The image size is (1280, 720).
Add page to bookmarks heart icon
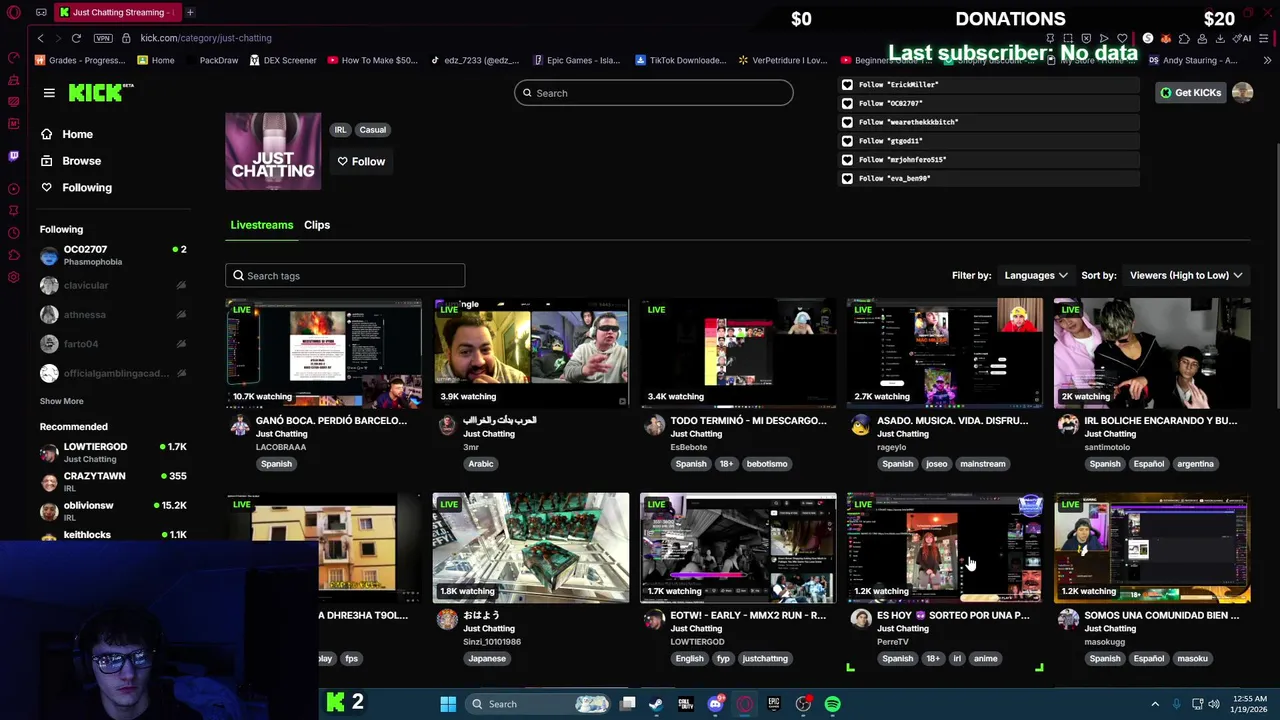[x=1122, y=38]
